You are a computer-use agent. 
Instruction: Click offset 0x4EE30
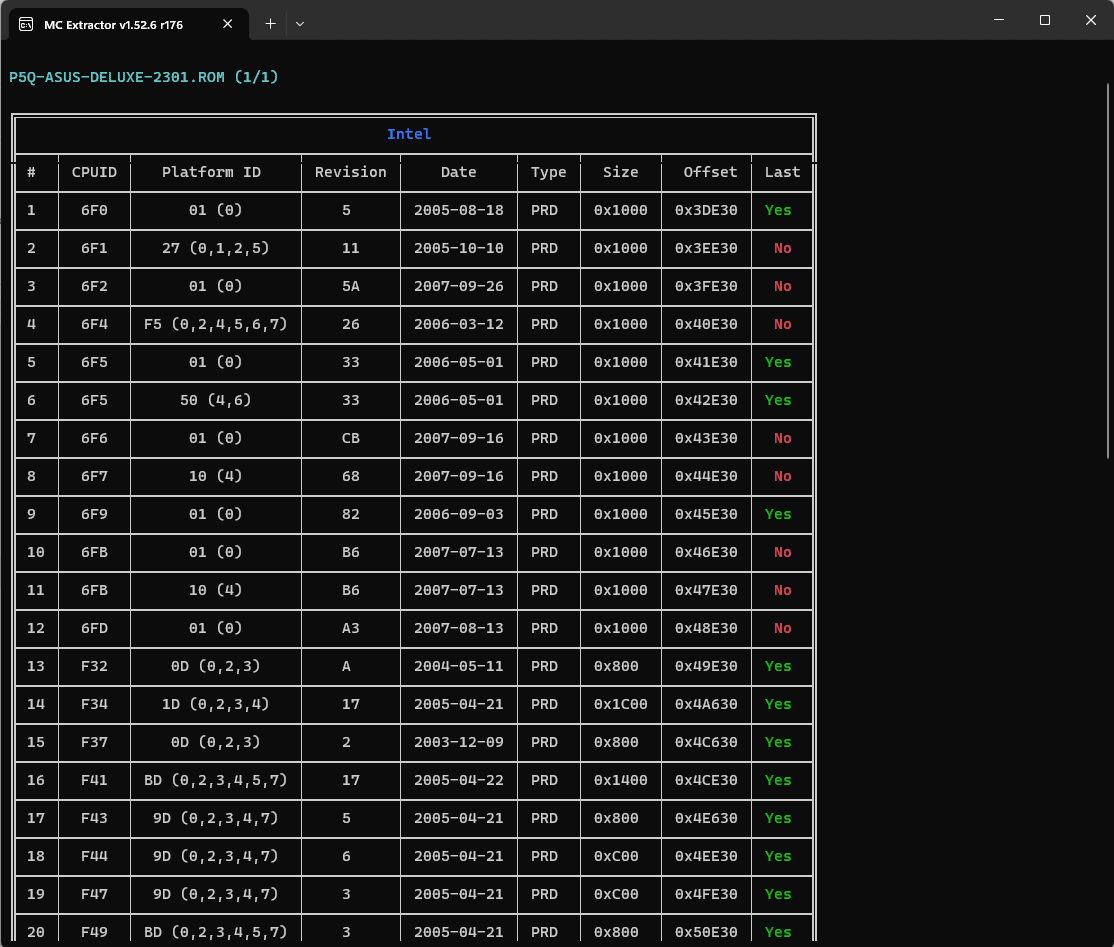[x=706, y=856]
